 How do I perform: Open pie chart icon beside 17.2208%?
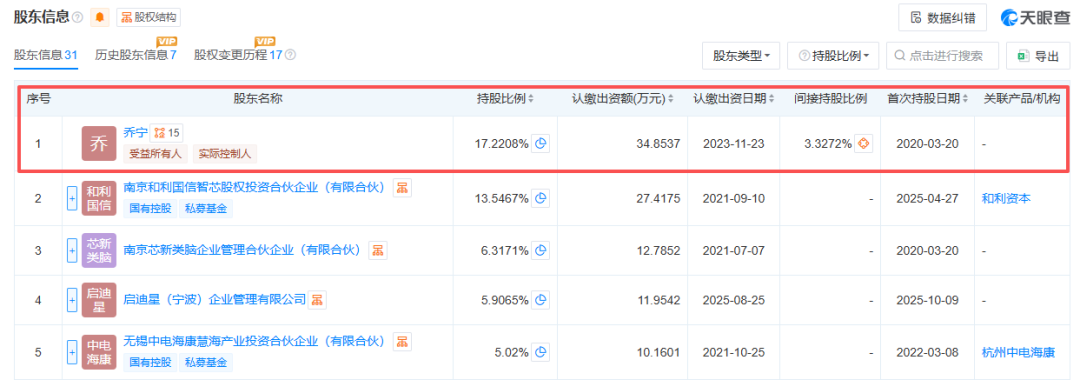pyautogui.click(x=541, y=144)
